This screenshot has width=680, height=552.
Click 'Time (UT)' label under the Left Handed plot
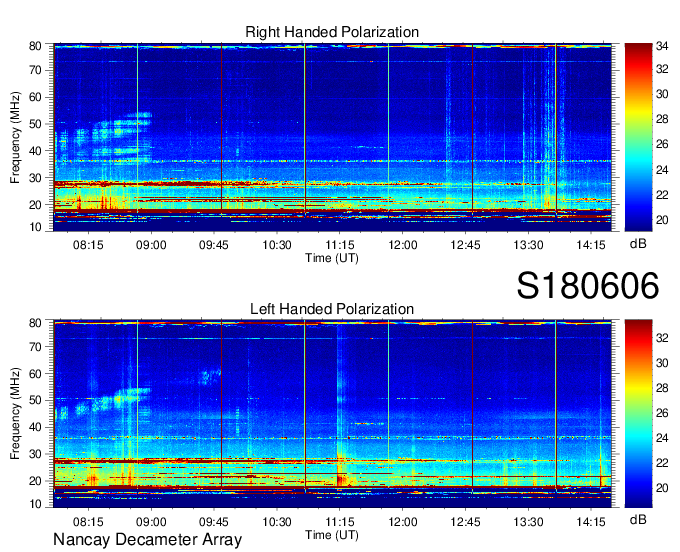tap(332, 535)
